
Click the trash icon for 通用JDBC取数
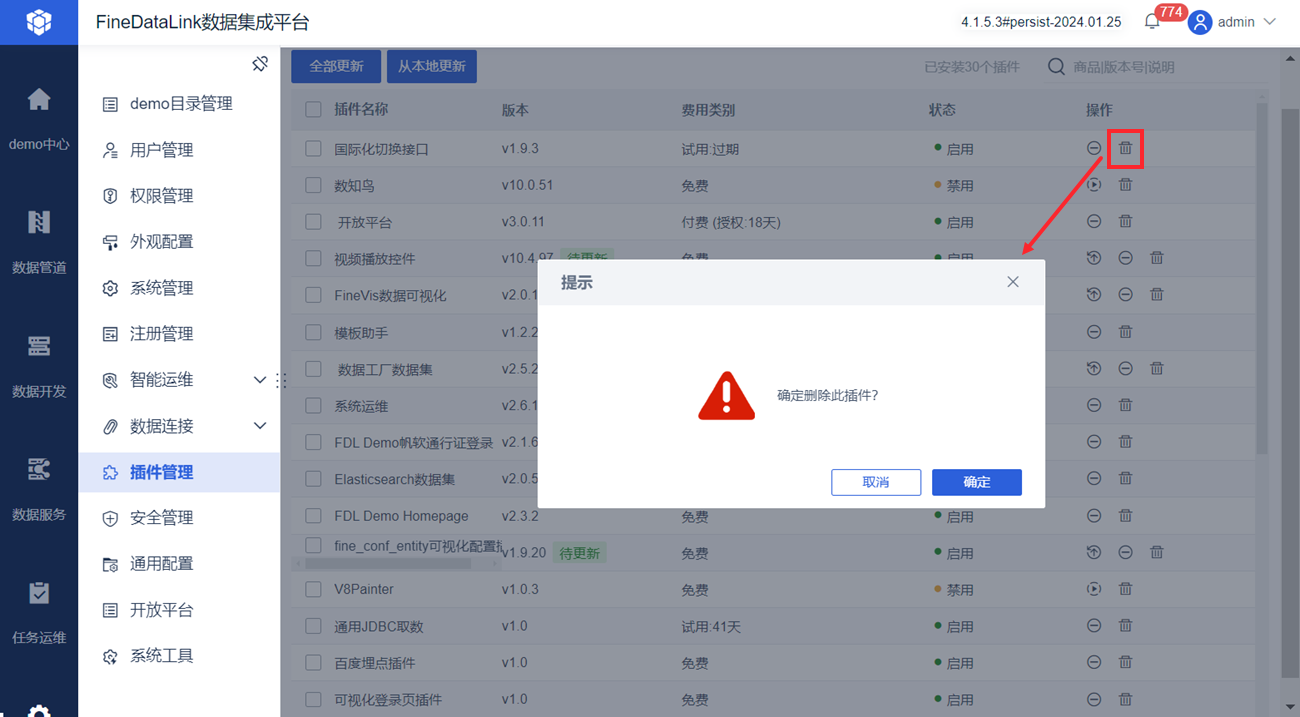tap(1125, 626)
